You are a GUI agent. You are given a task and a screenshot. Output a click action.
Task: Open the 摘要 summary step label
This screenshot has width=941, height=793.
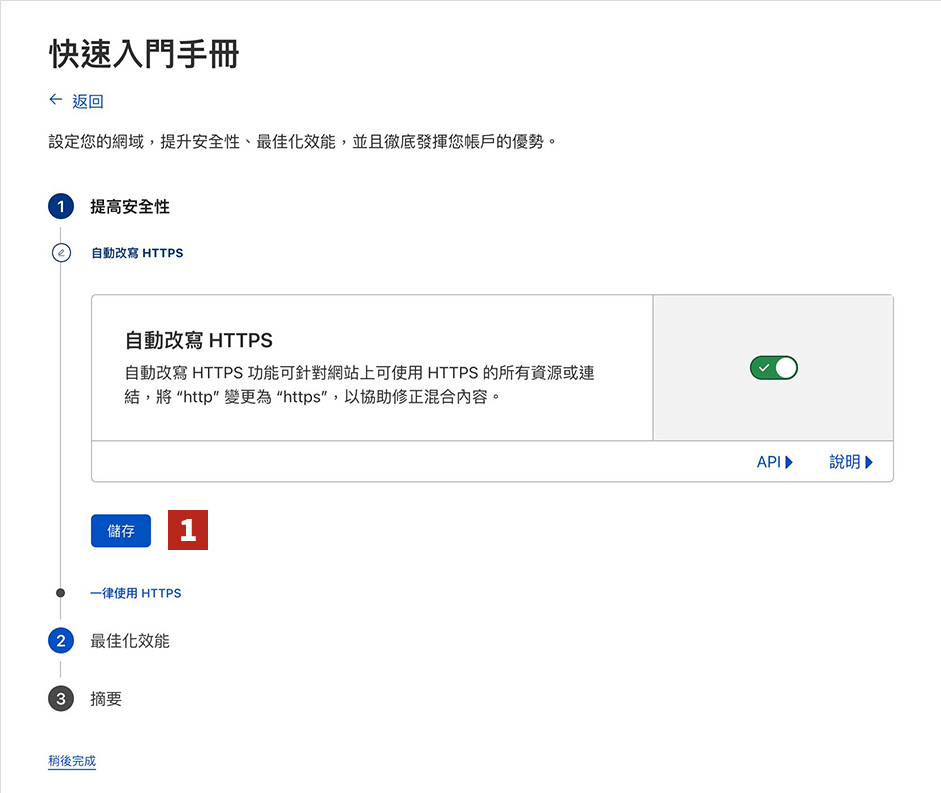(106, 699)
